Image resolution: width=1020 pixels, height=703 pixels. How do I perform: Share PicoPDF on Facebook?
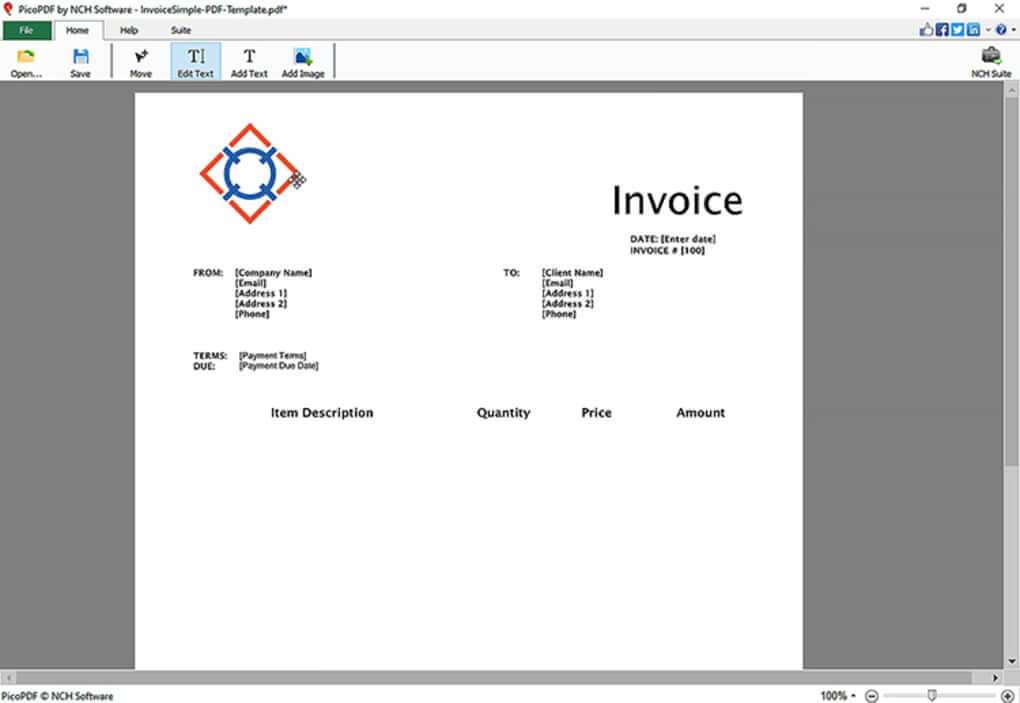point(942,29)
